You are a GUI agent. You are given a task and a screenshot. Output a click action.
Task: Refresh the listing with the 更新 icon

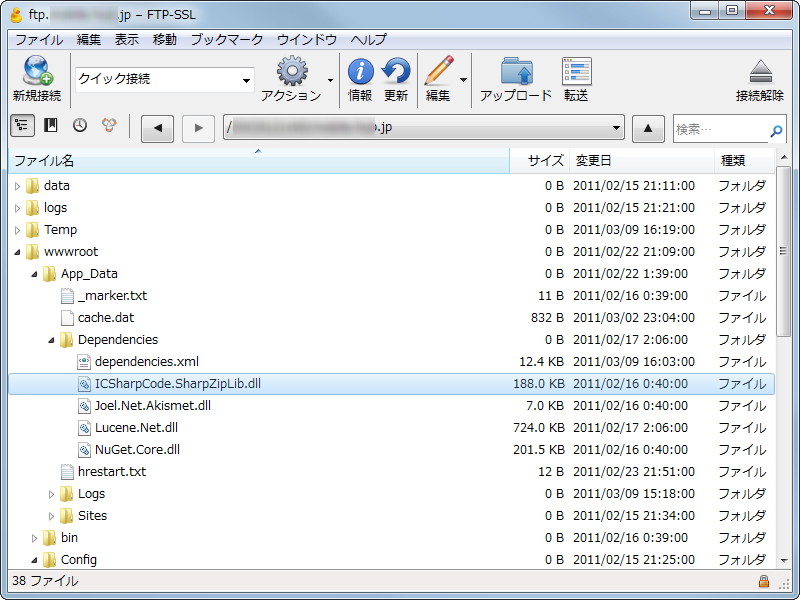click(x=396, y=72)
